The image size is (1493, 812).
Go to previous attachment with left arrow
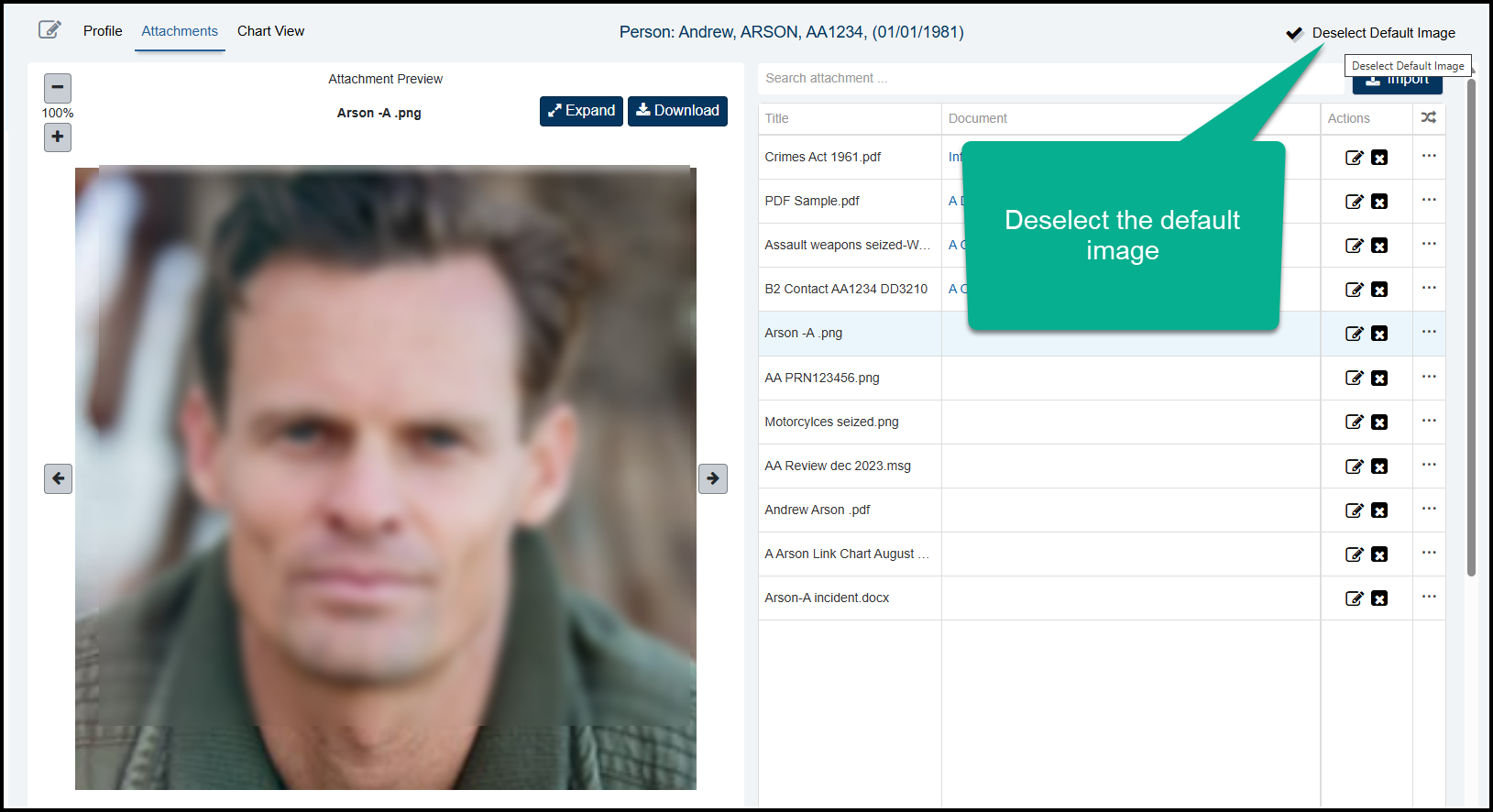(59, 478)
